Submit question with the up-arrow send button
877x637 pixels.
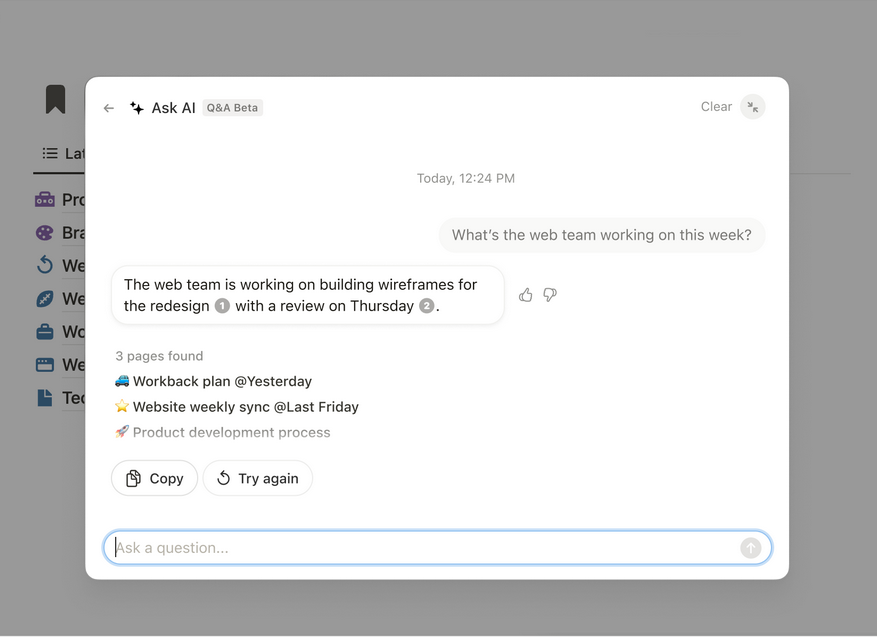point(751,548)
